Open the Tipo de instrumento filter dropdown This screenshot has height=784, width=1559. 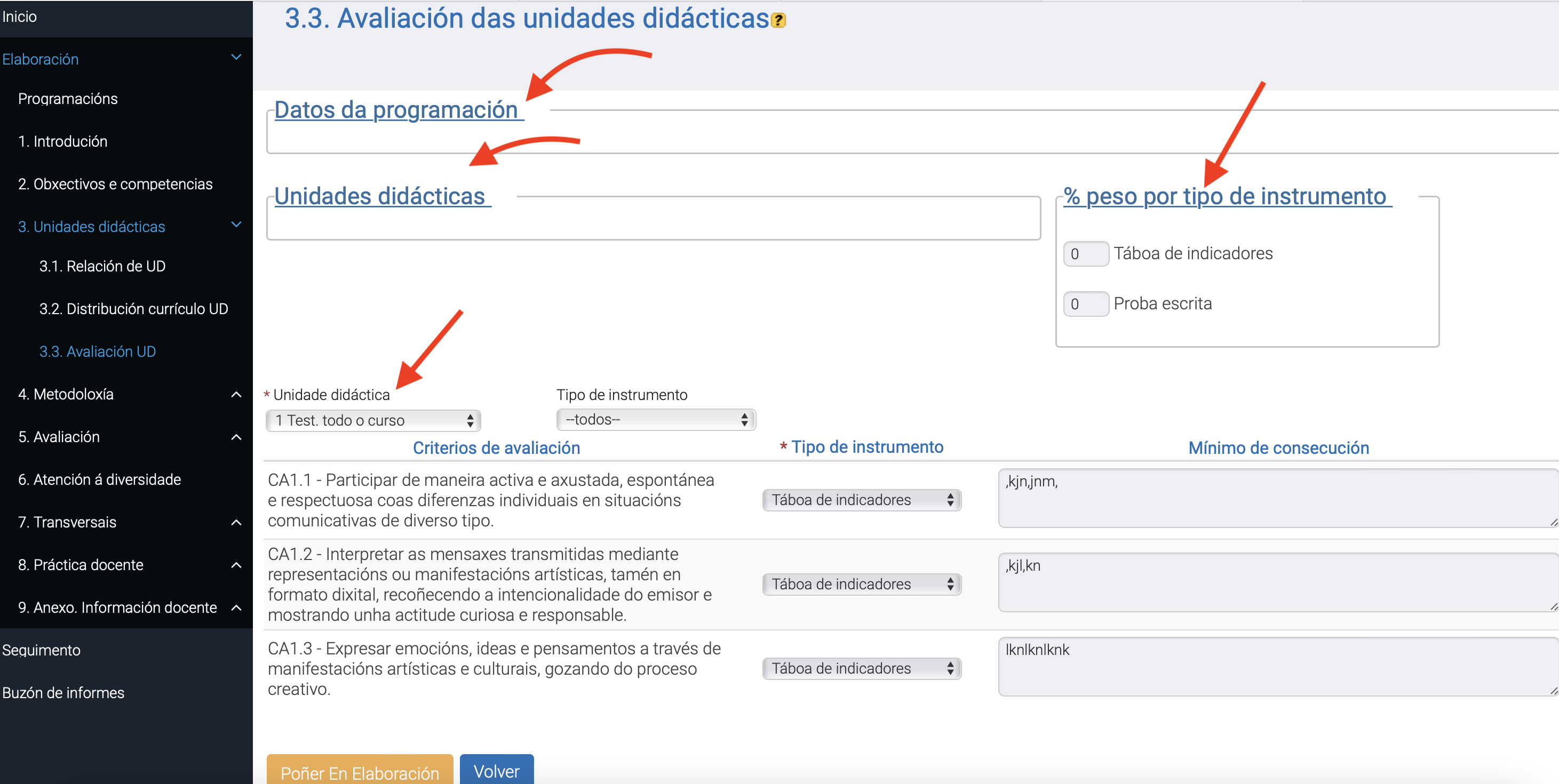tap(656, 419)
